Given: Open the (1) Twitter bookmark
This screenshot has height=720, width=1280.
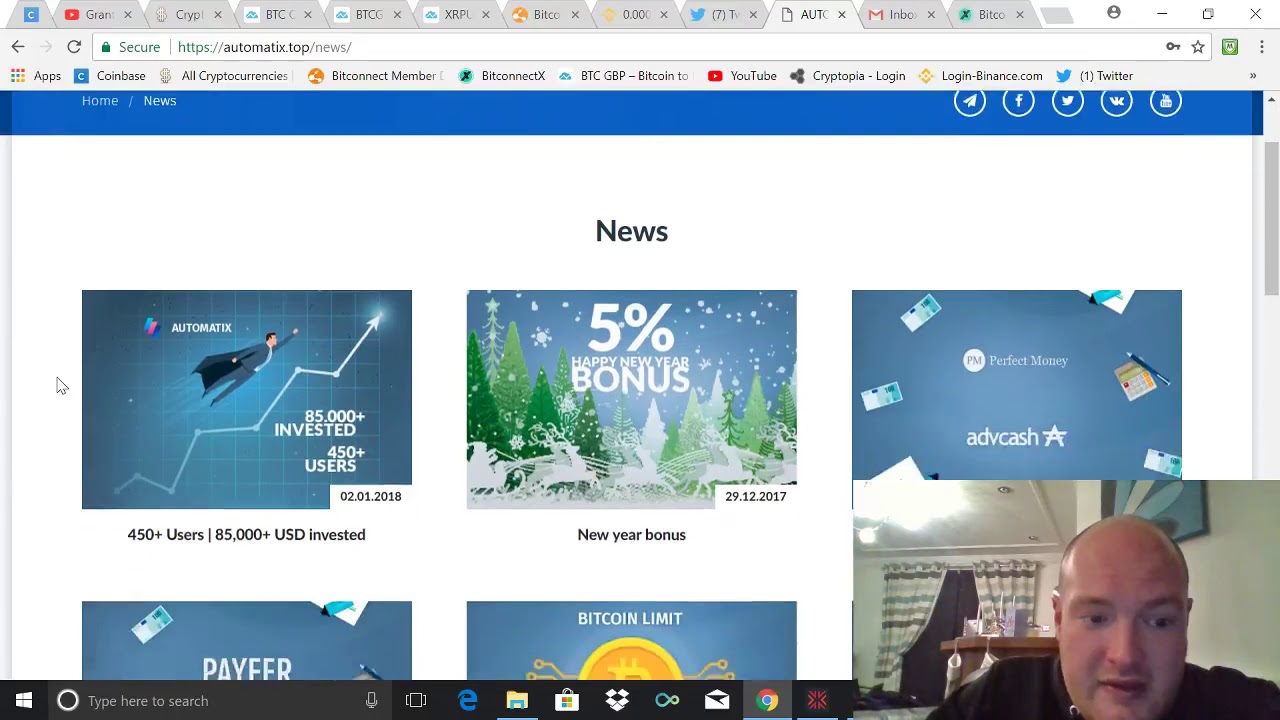Looking at the screenshot, I should click(1094, 76).
